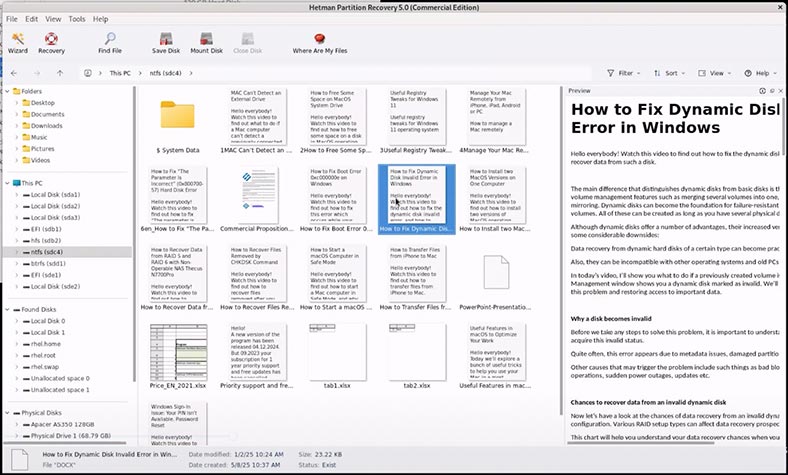Open the Help menu in menu bar
This screenshot has height=475, width=788.
tap(101, 19)
